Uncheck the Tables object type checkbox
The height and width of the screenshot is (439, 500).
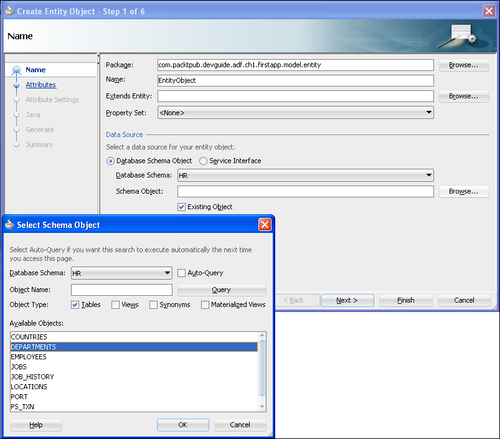tap(75, 305)
